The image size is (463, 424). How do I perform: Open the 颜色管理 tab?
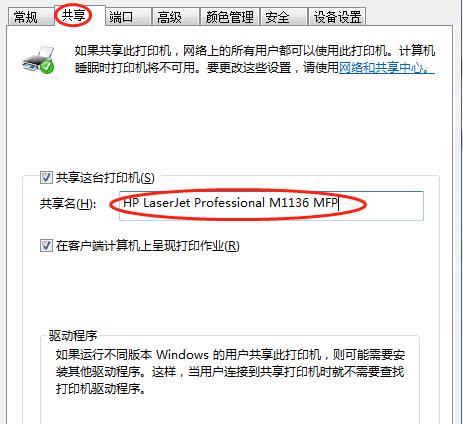[230, 17]
